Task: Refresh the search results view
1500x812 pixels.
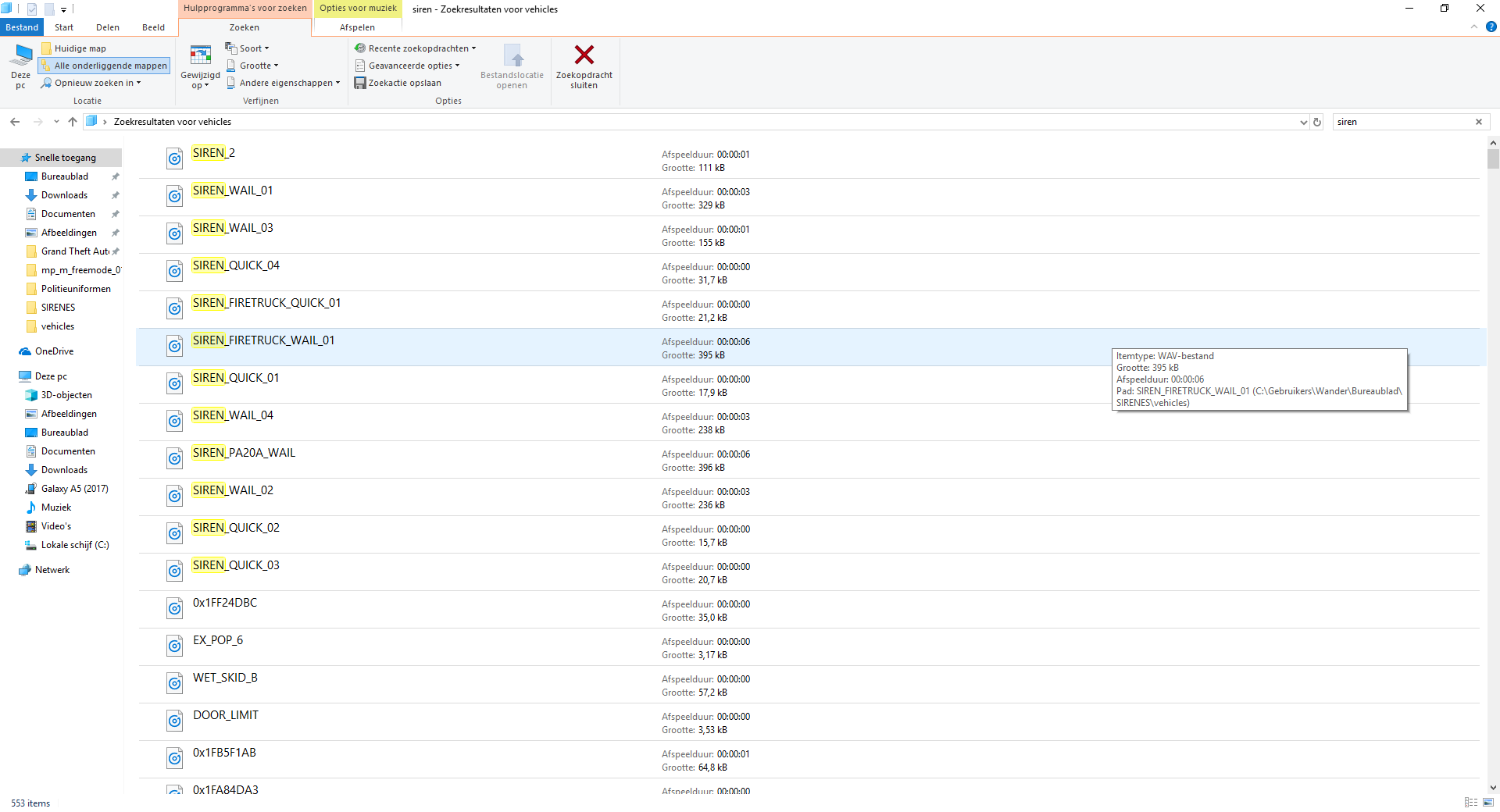Action: pos(1317,122)
